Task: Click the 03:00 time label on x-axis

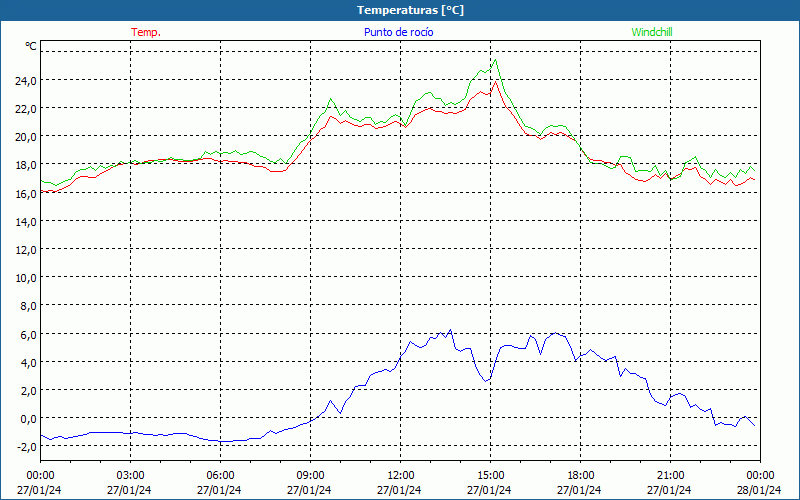Action: tap(130, 476)
